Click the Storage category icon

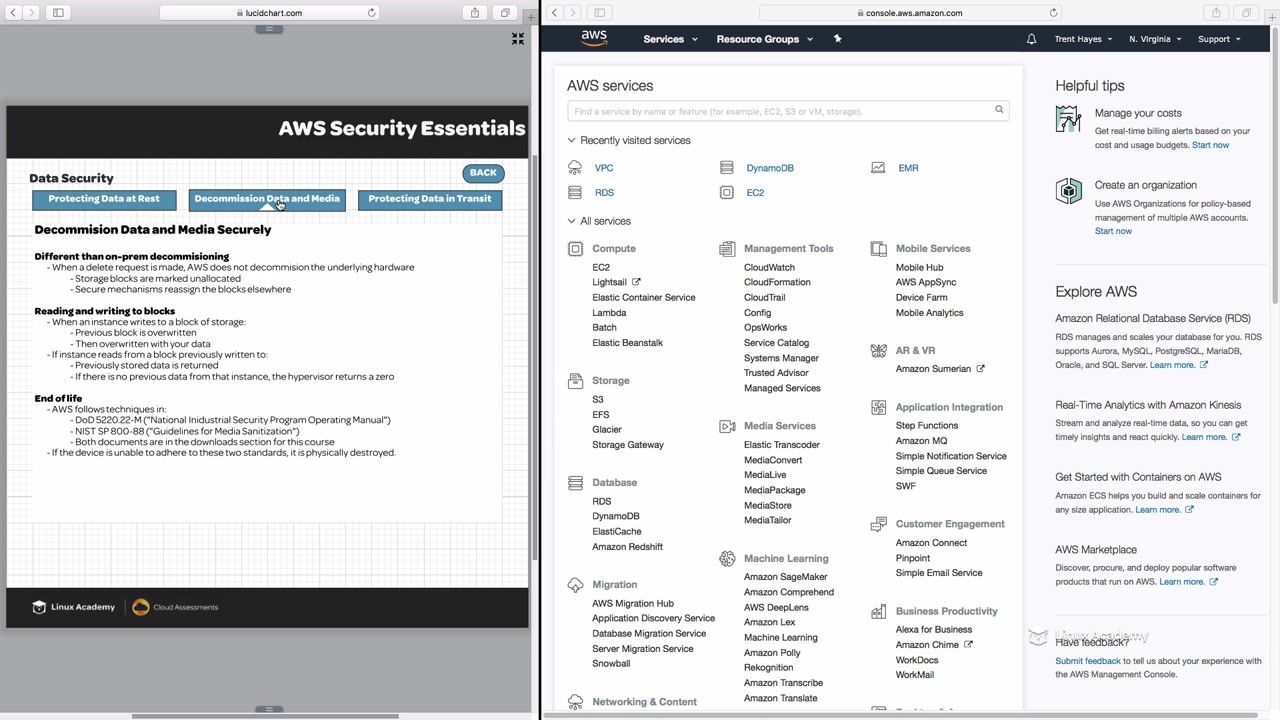[575, 381]
